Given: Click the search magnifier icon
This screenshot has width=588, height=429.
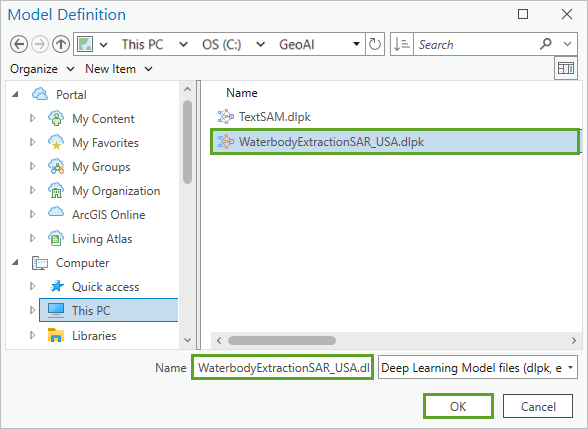Looking at the screenshot, I should tap(546, 44).
